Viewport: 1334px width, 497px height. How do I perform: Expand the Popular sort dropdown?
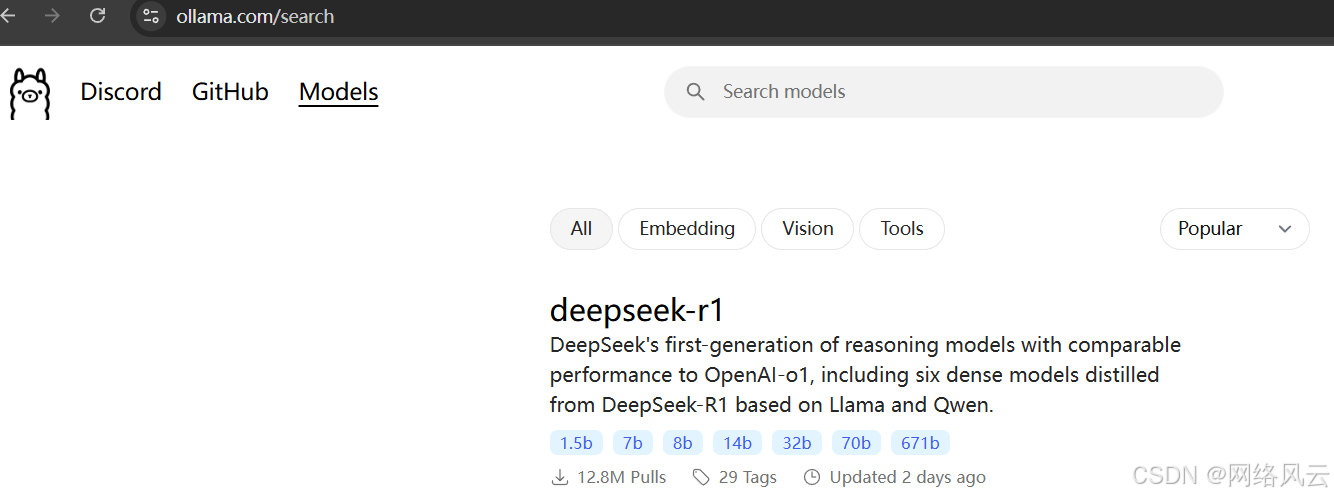coord(1234,229)
